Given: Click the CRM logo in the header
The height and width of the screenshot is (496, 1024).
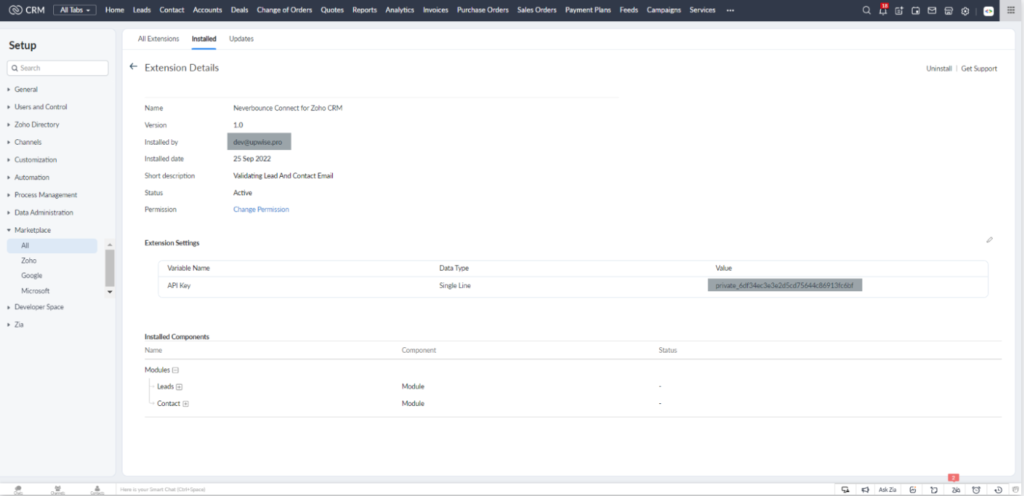Looking at the screenshot, I should 26,10.
